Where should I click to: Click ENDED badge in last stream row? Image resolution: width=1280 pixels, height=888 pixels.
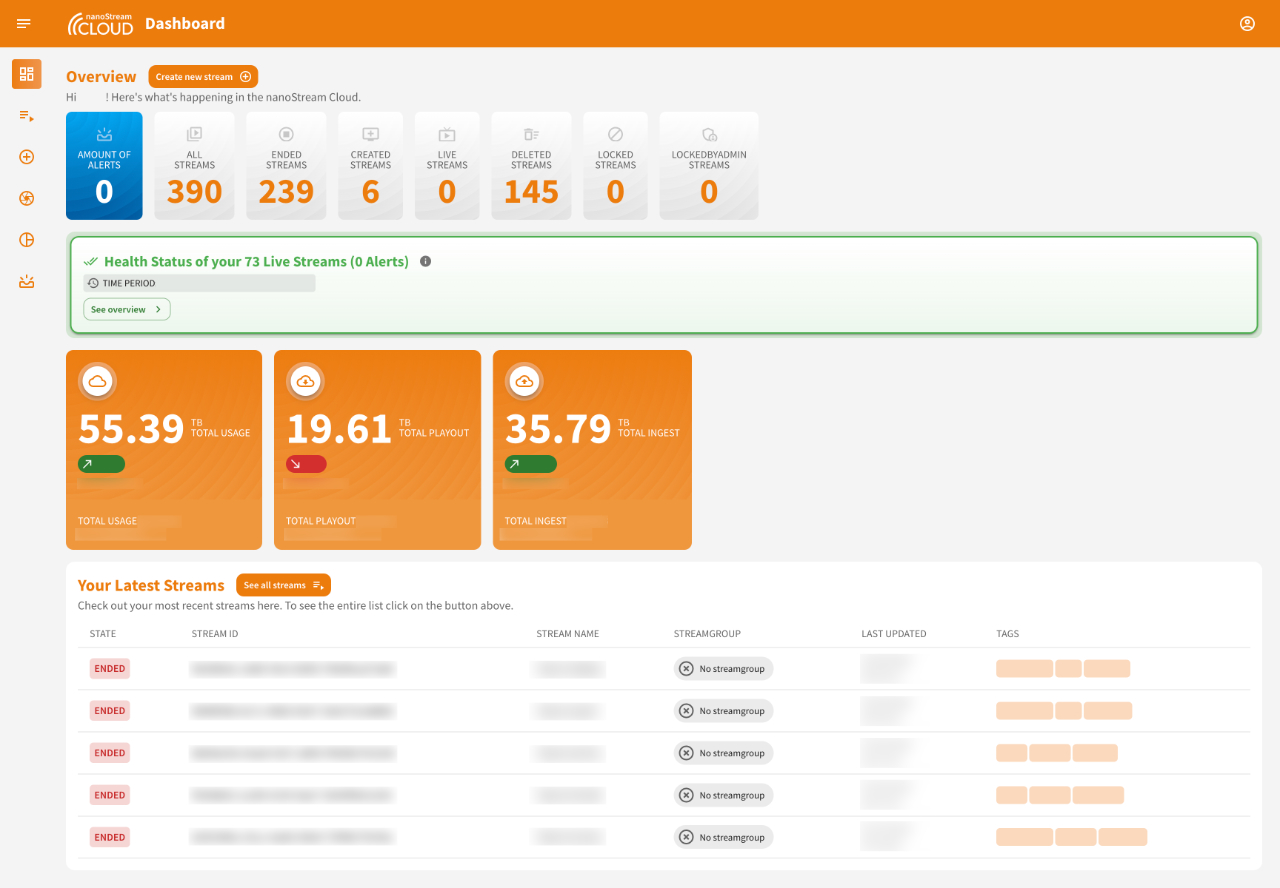coord(110,837)
